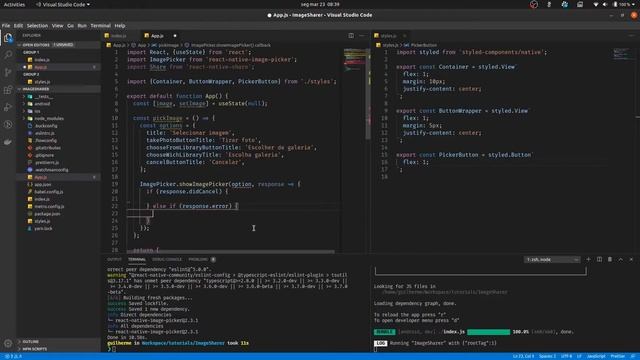
Task: Click the OBS tray icon in top bar
Action: (534, 4)
